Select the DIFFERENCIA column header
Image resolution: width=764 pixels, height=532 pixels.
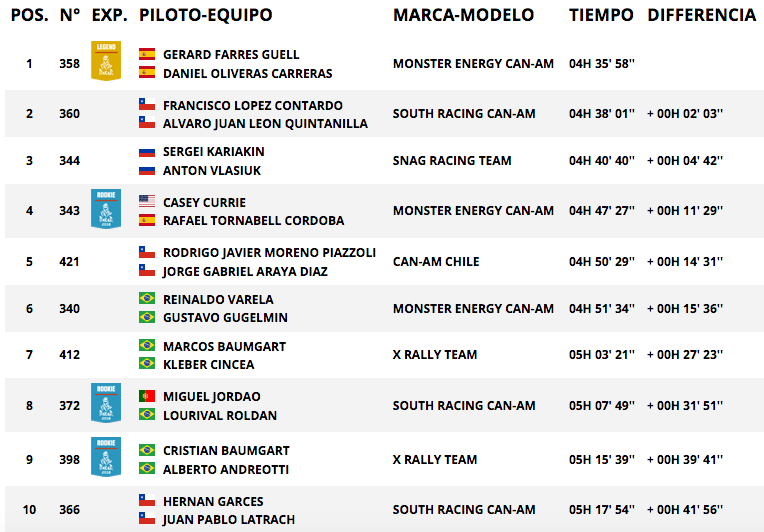point(702,15)
